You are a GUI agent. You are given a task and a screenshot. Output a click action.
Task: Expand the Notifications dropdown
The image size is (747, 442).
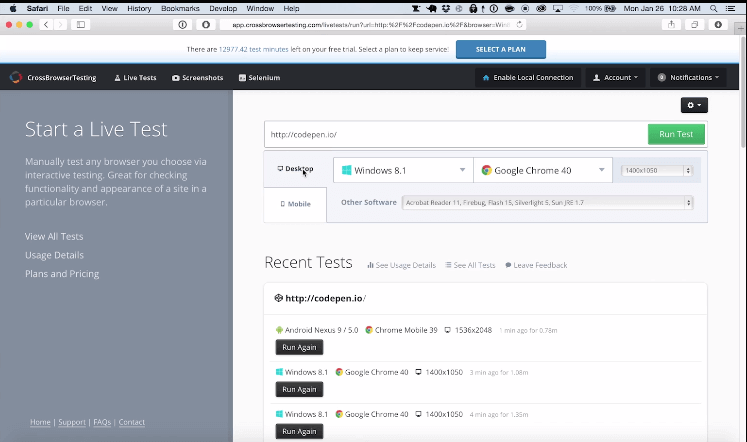(688, 78)
